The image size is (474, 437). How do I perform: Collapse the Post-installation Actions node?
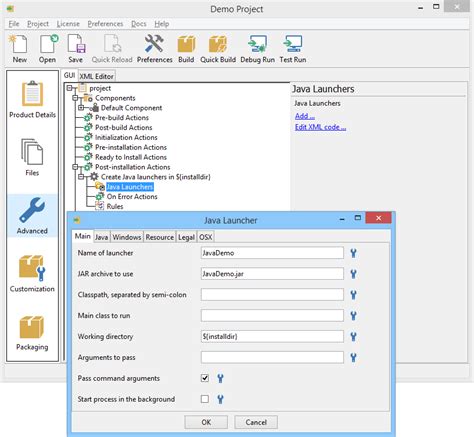(75, 167)
